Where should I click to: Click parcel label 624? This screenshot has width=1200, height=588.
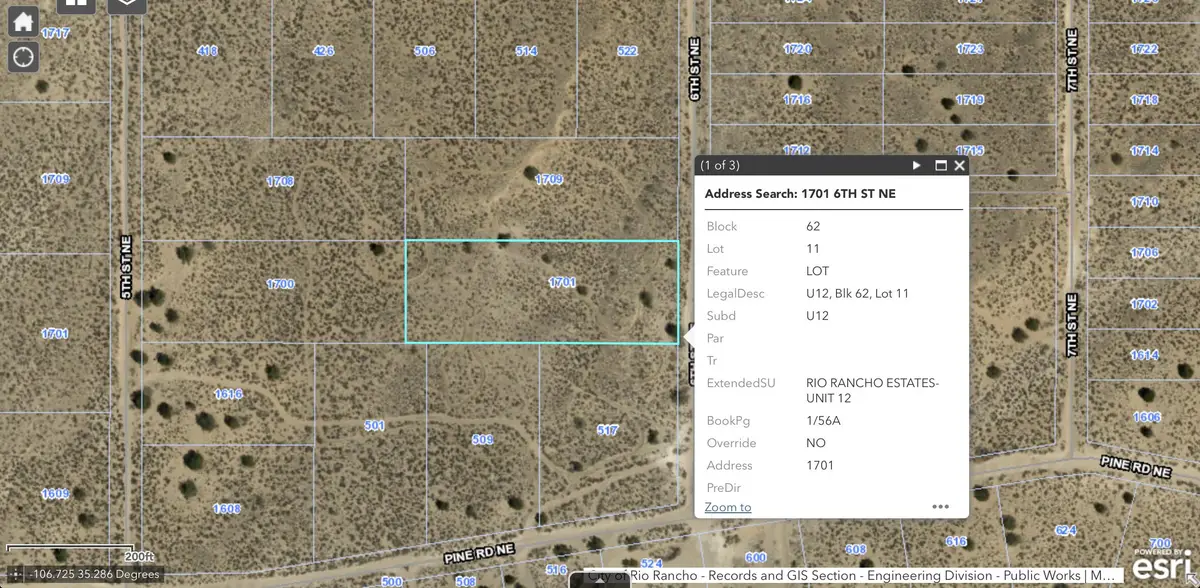pos(1066,531)
